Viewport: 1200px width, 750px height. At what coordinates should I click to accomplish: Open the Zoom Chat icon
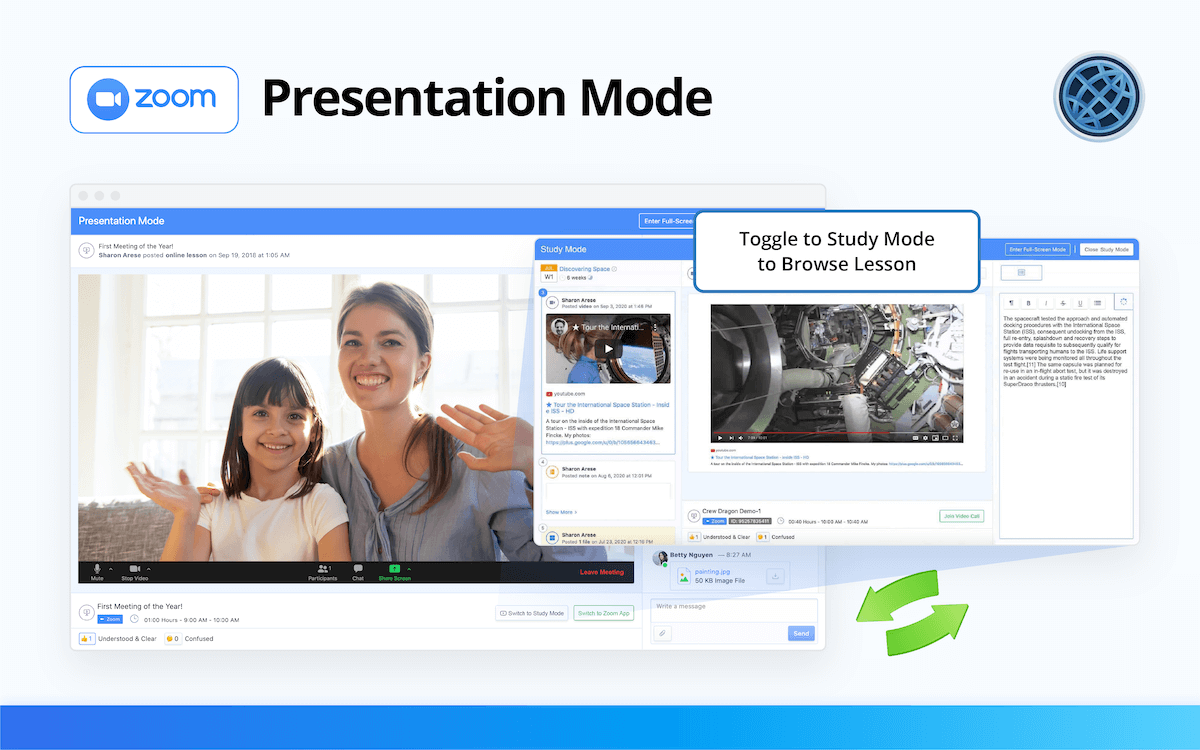[x=358, y=571]
